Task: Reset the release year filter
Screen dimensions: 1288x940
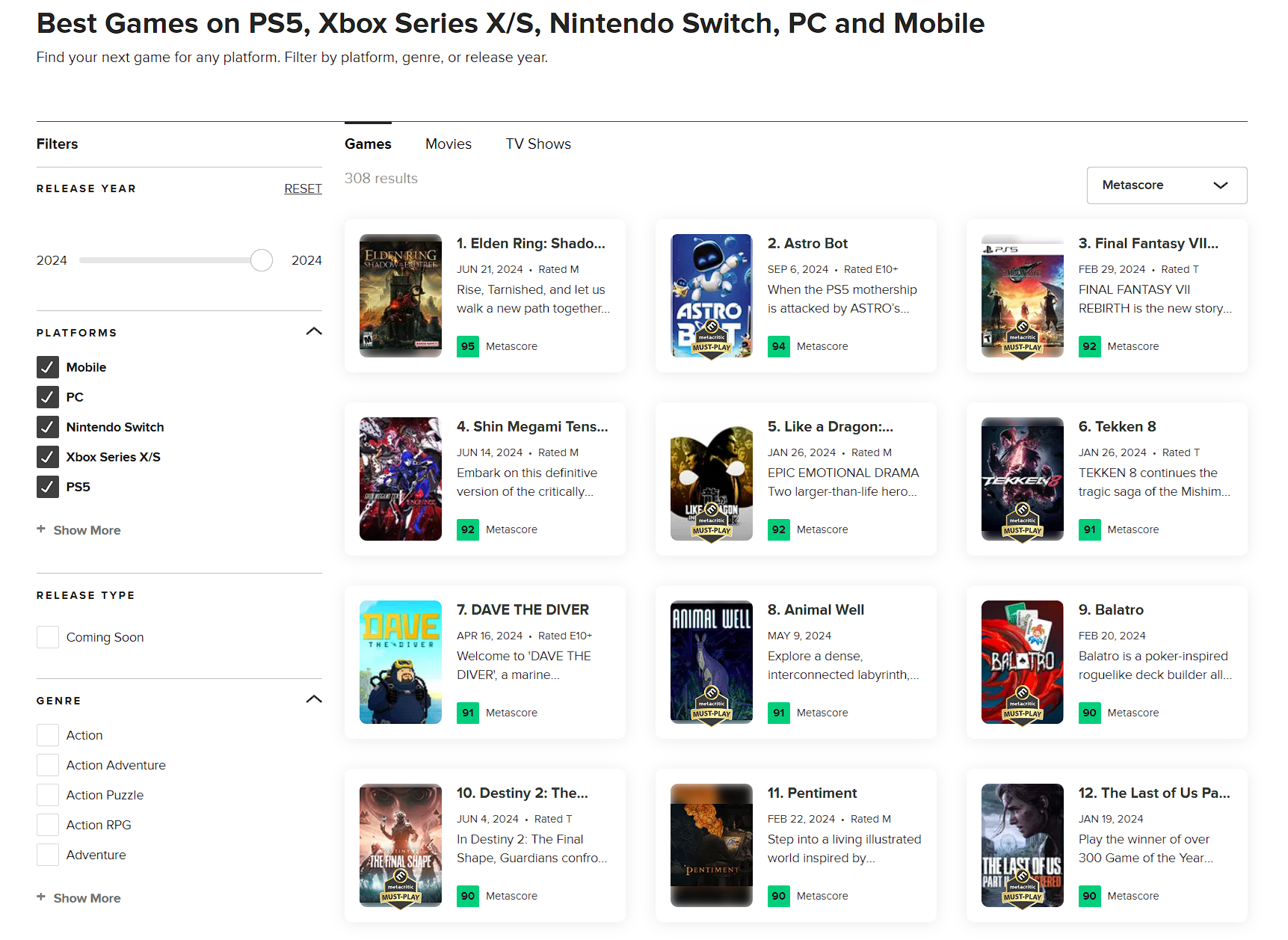Action: point(303,188)
